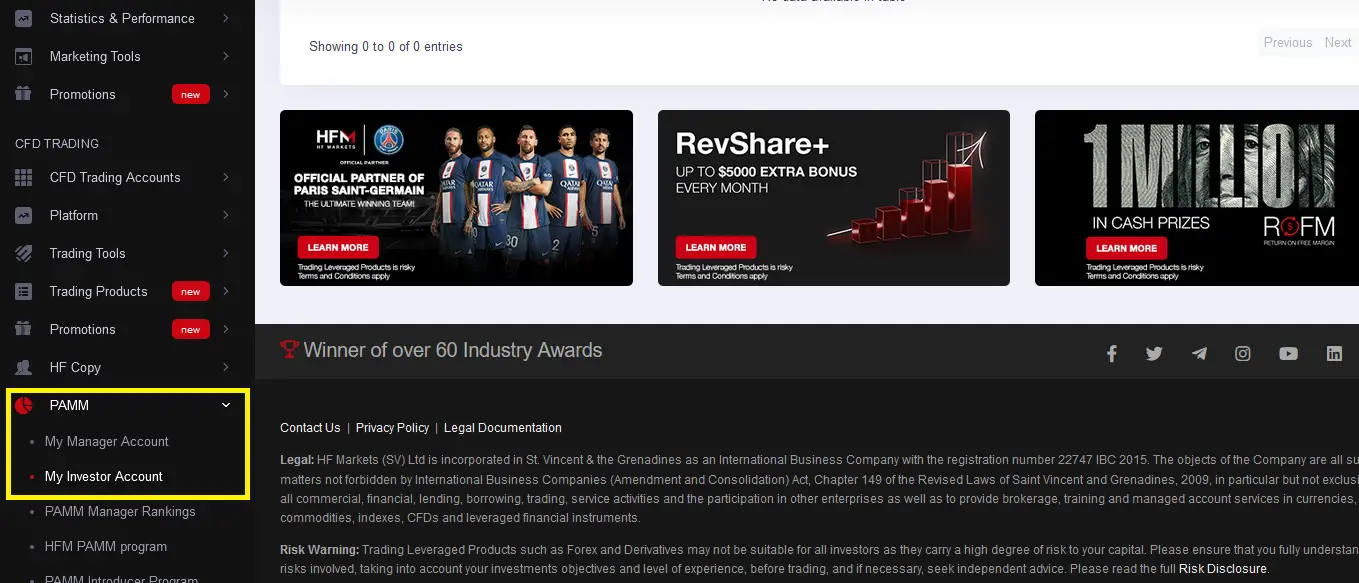Expand CFD Trading Accounts chevron

tap(226, 177)
